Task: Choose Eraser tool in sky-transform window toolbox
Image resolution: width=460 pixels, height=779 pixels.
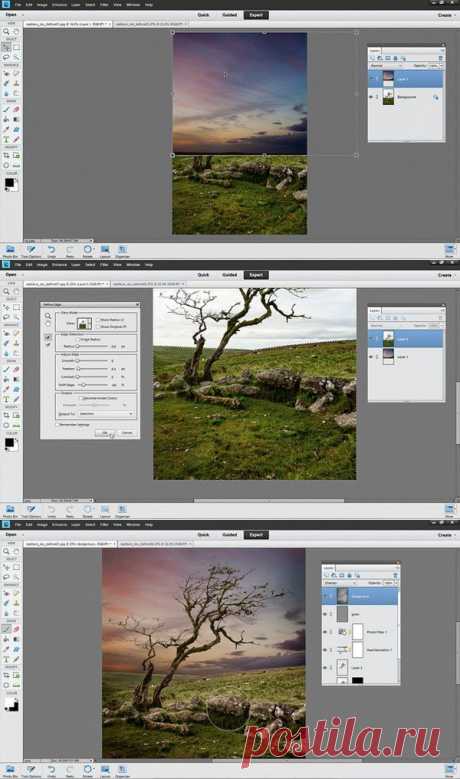Action: (x=16, y=109)
